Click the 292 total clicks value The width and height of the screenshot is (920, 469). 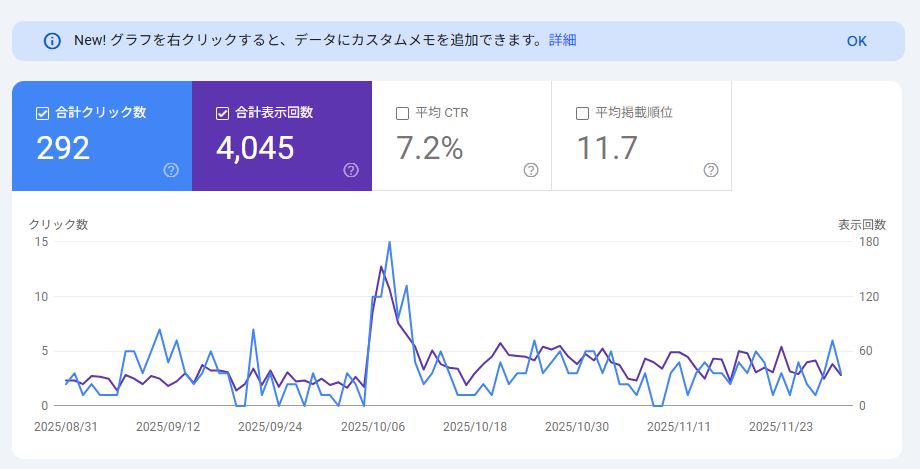click(x=63, y=148)
